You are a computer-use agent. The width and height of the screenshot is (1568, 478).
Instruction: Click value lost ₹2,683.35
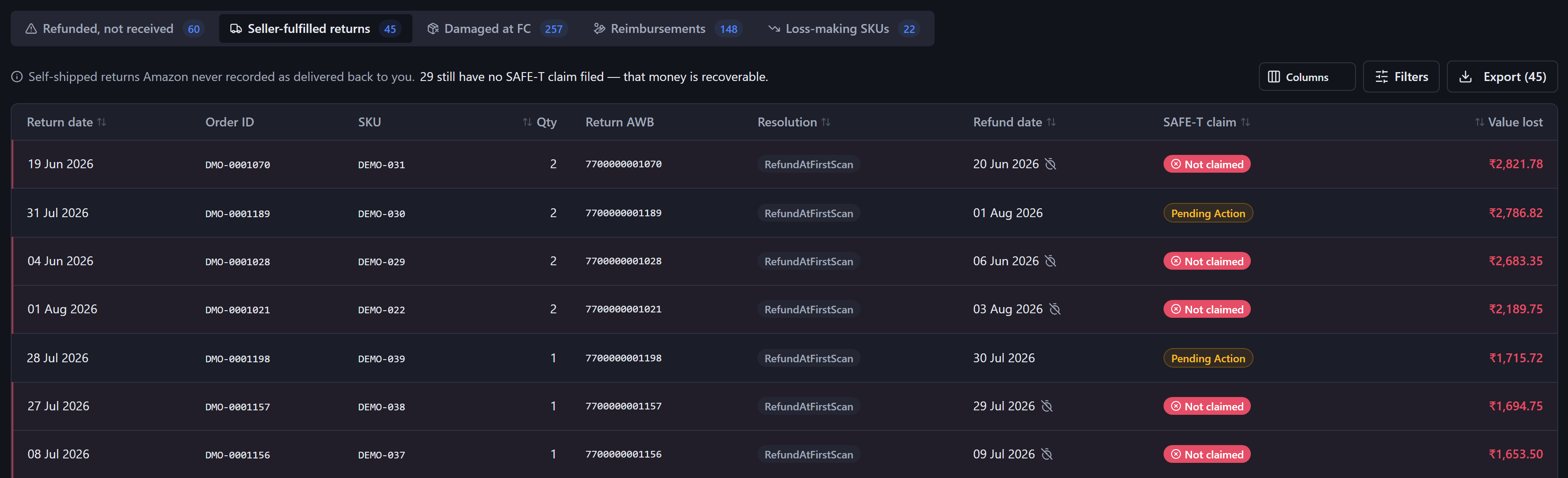tap(1515, 261)
